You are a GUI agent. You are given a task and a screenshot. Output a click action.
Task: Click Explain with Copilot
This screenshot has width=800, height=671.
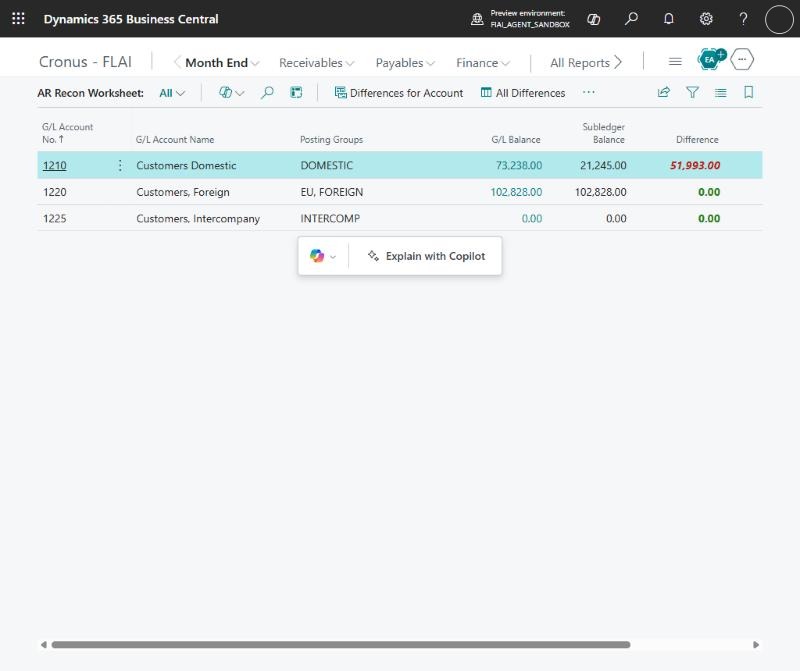(x=427, y=256)
